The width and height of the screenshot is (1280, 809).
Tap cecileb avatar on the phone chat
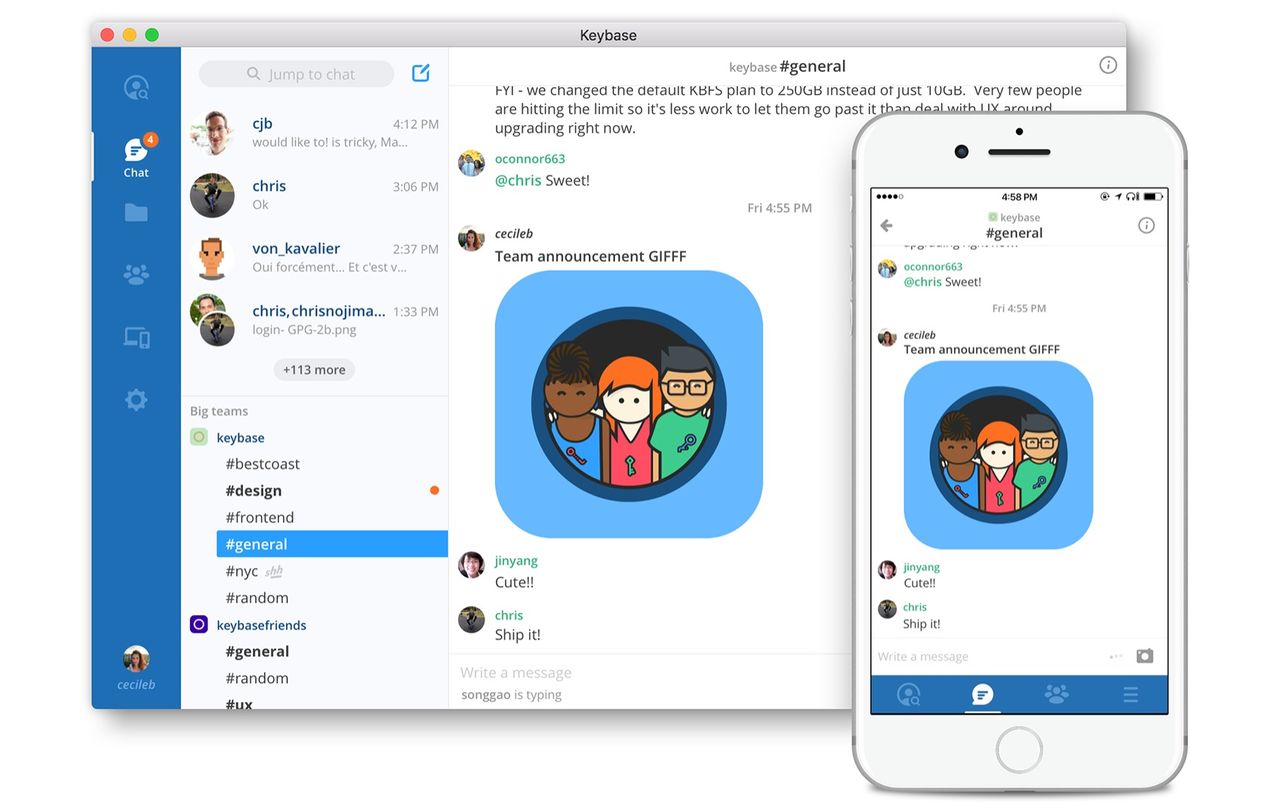(x=887, y=338)
